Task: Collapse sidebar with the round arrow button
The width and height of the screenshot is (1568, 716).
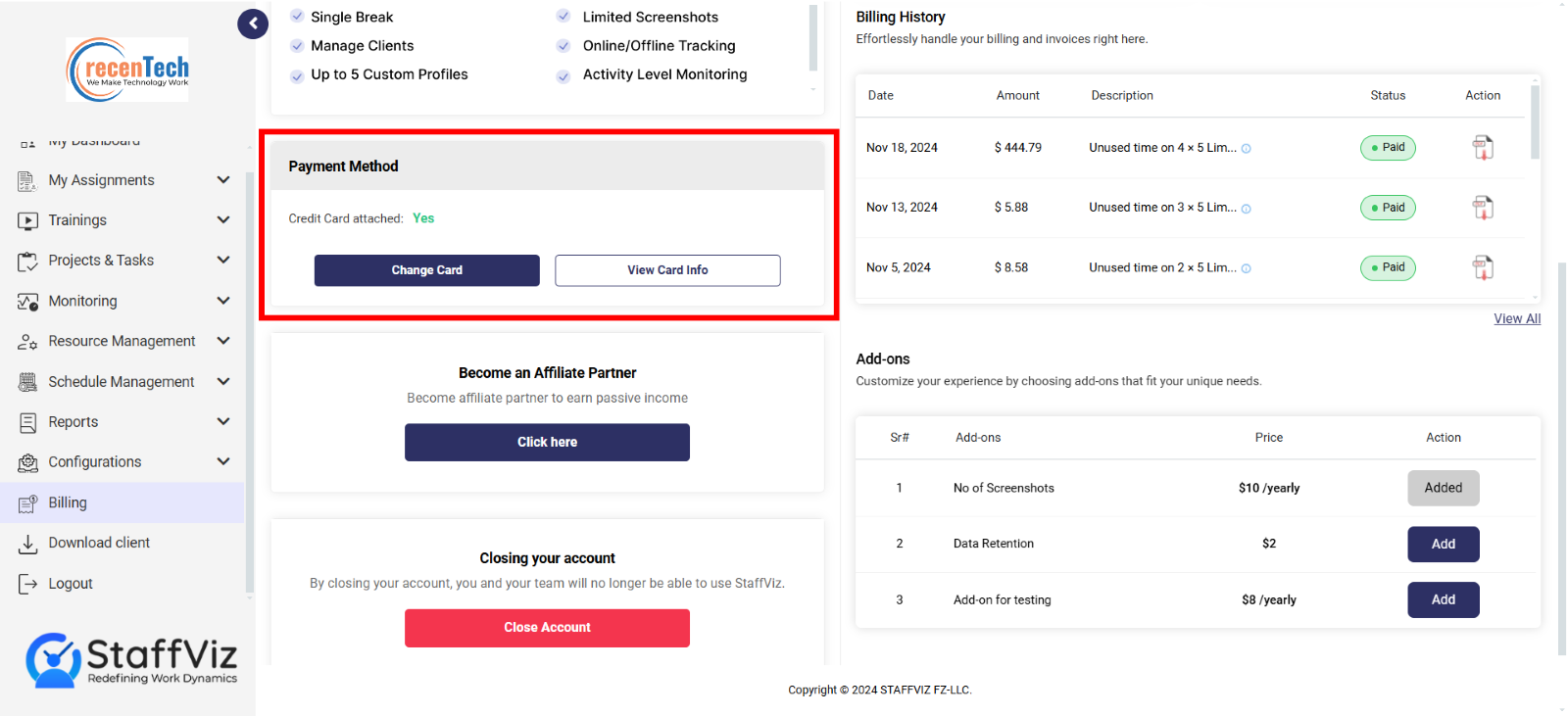Action: (x=253, y=24)
